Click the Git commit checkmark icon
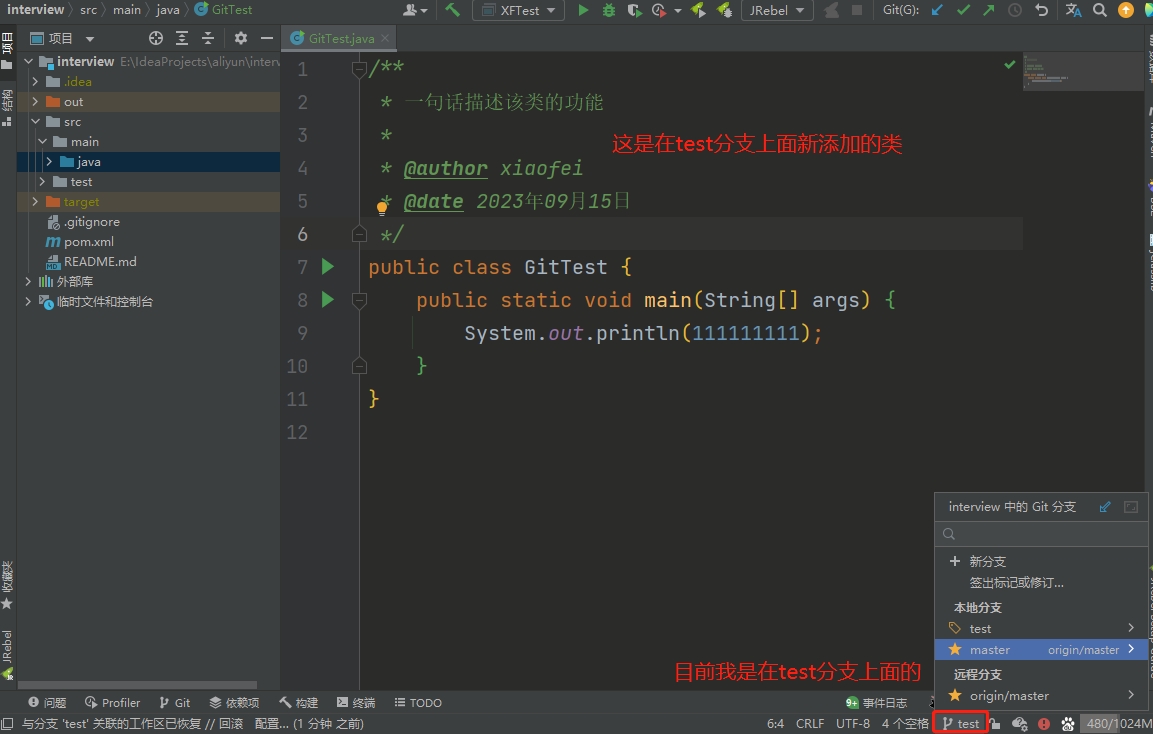 (963, 10)
